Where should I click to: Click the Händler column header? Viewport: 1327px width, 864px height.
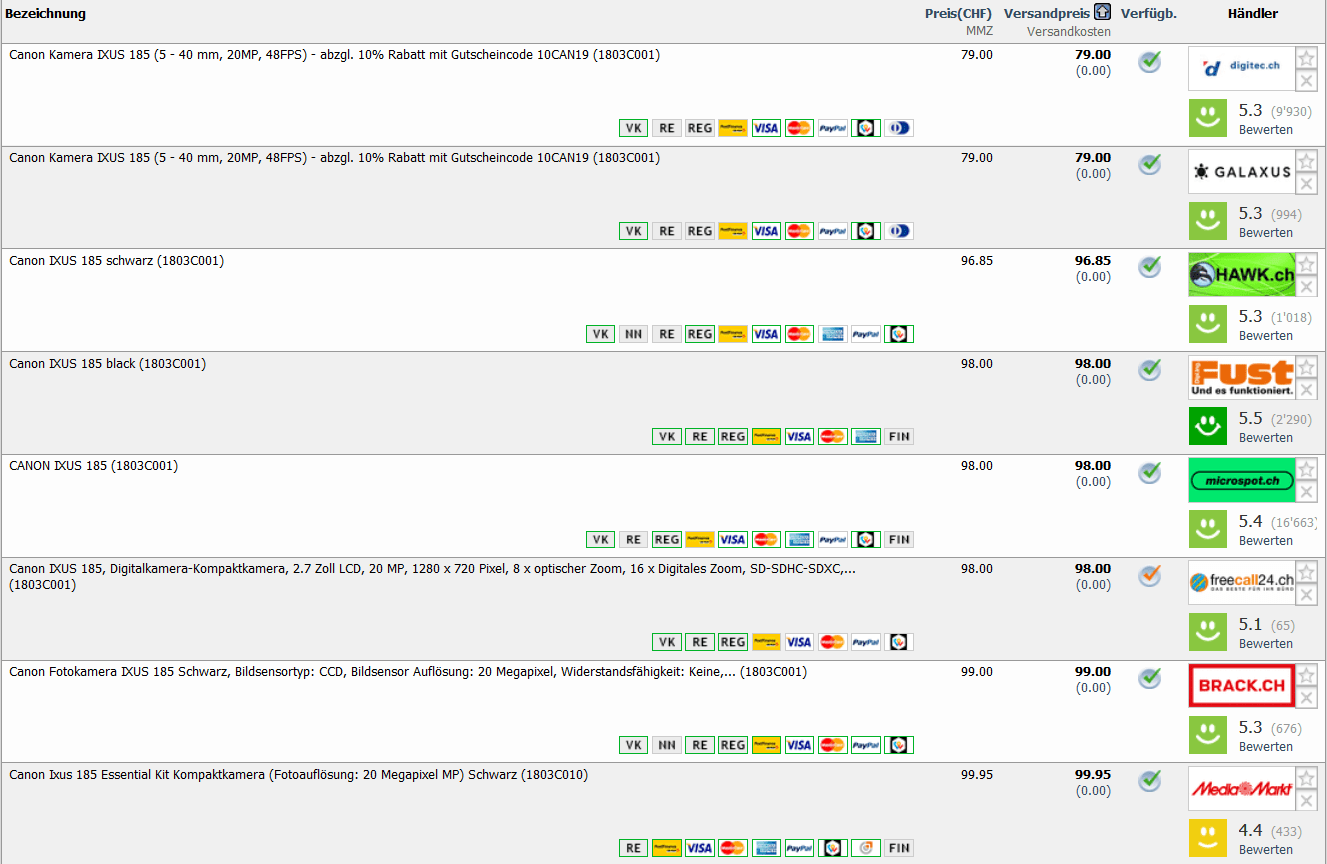pyautogui.click(x=1252, y=14)
